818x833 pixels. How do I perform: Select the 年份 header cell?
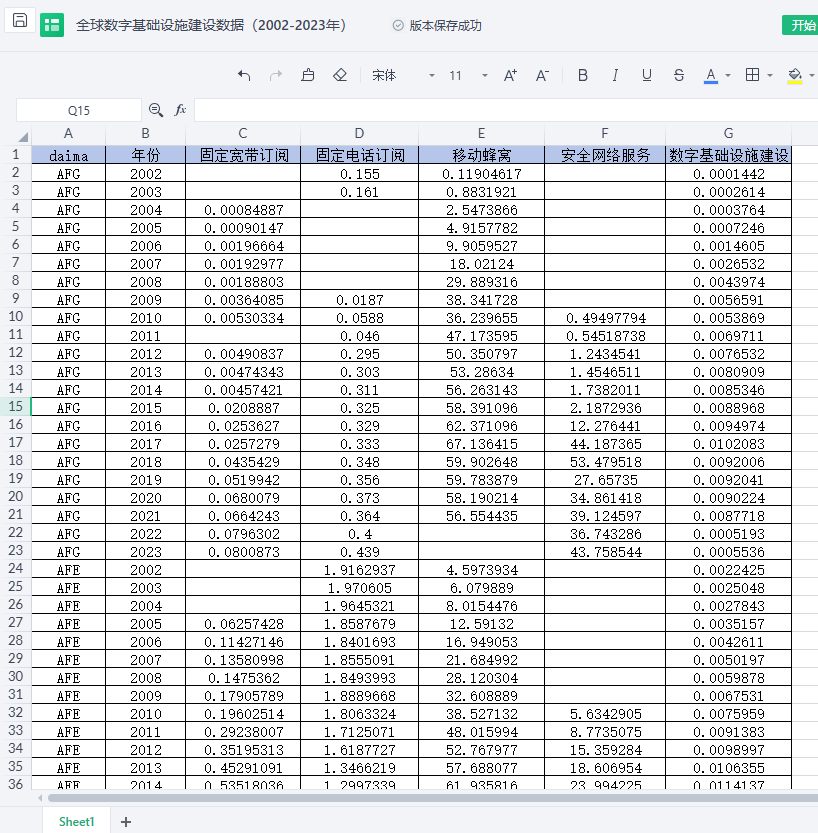146,155
